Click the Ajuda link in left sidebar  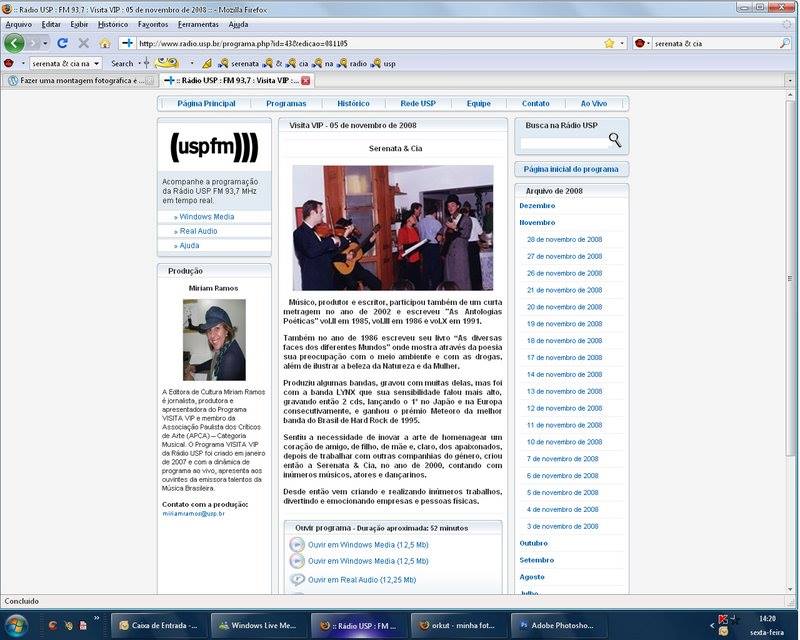[189, 245]
